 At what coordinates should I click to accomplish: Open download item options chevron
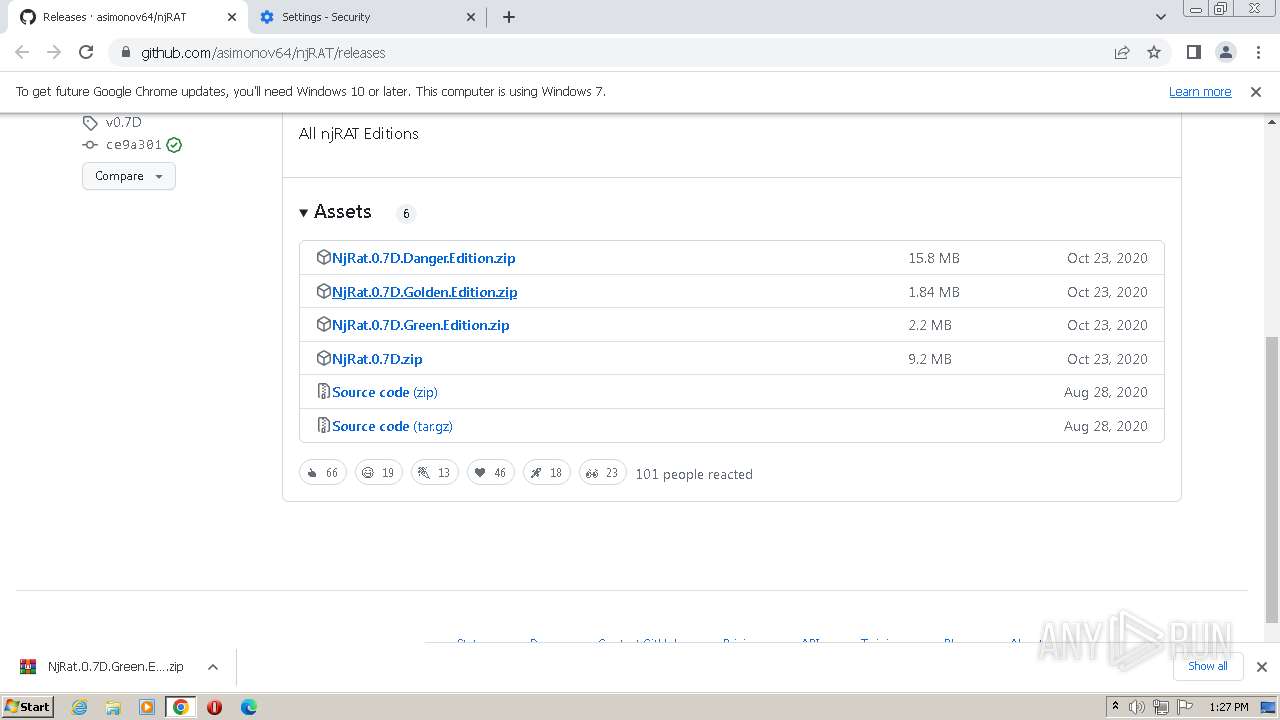point(212,667)
